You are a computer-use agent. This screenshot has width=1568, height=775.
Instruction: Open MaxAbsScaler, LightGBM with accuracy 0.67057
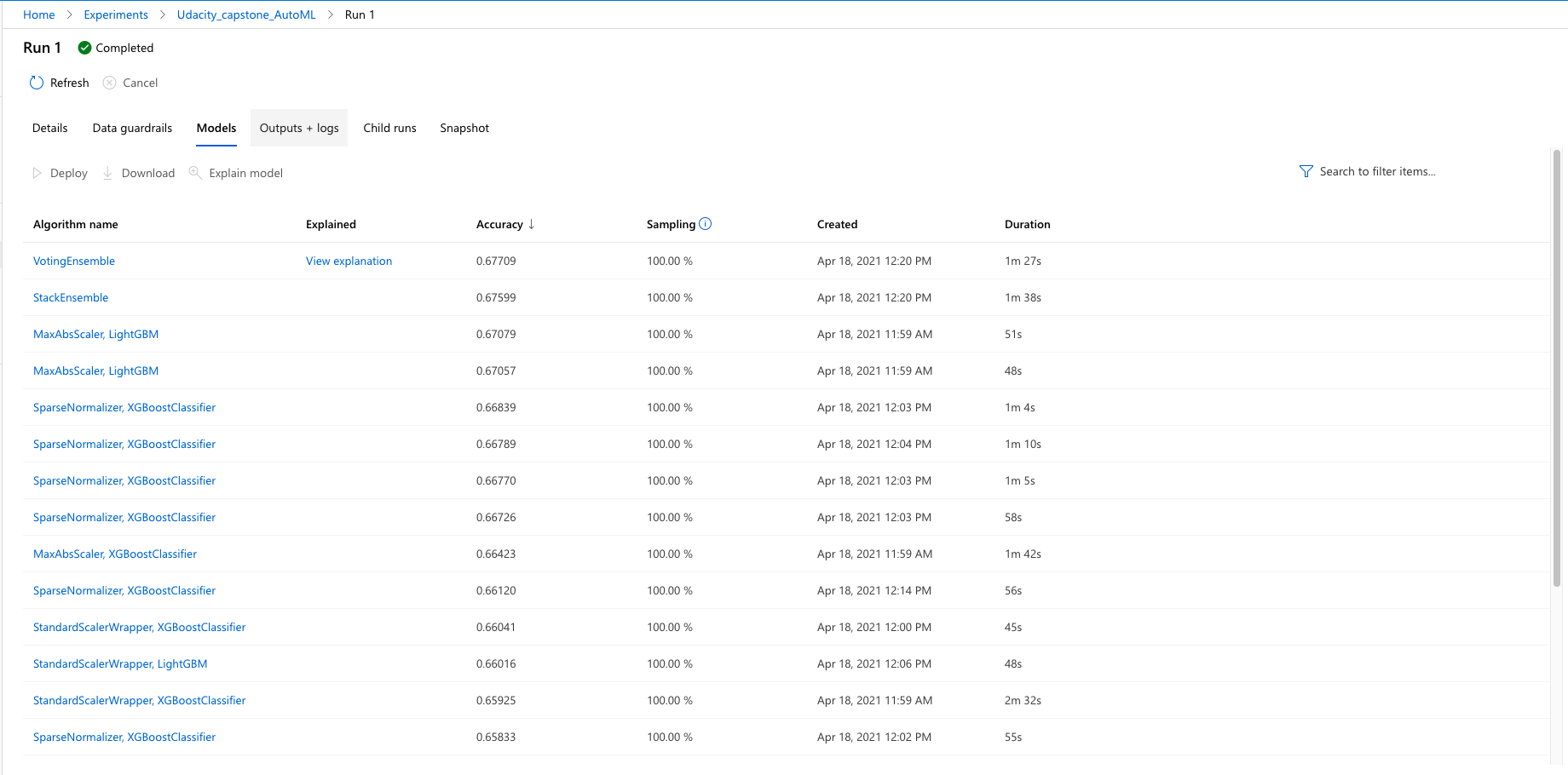(x=96, y=370)
